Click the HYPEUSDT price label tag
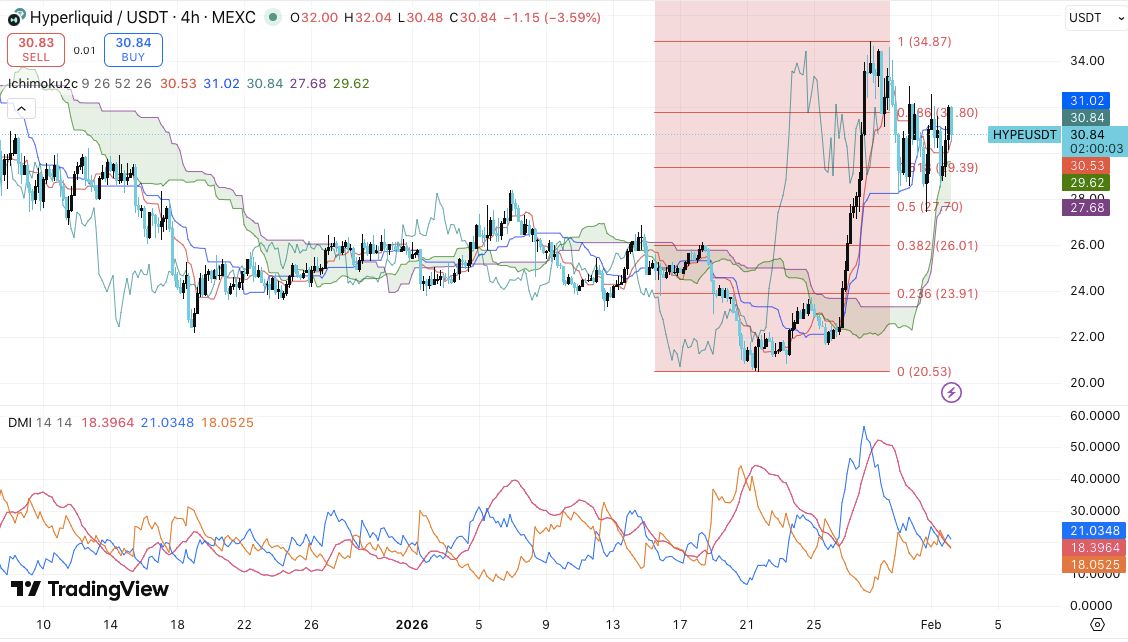The width and height of the screenshot is (1128, 642). (x=1024, y=135)
